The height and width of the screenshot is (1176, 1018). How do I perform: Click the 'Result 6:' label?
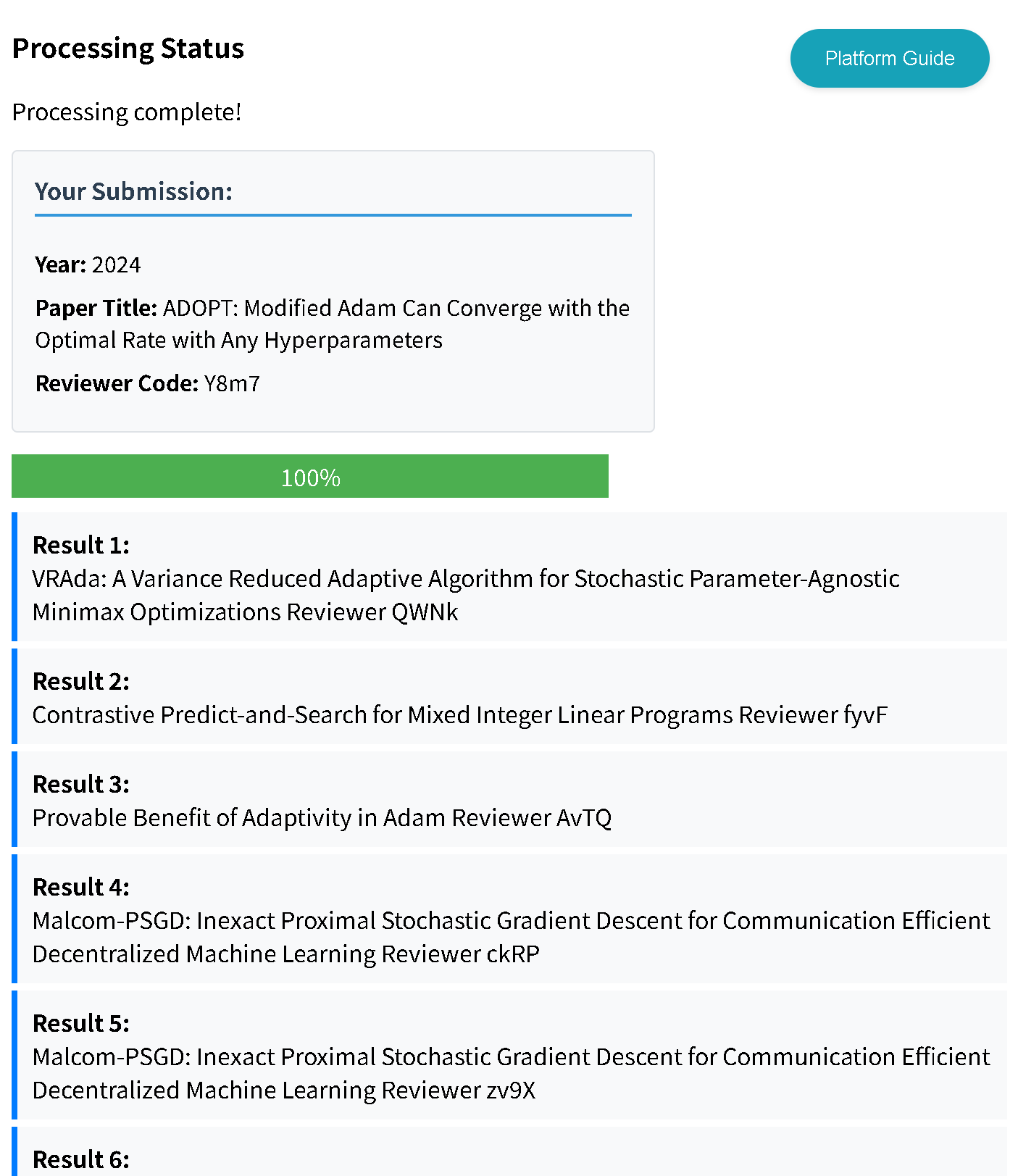[x=81, y=1159]
